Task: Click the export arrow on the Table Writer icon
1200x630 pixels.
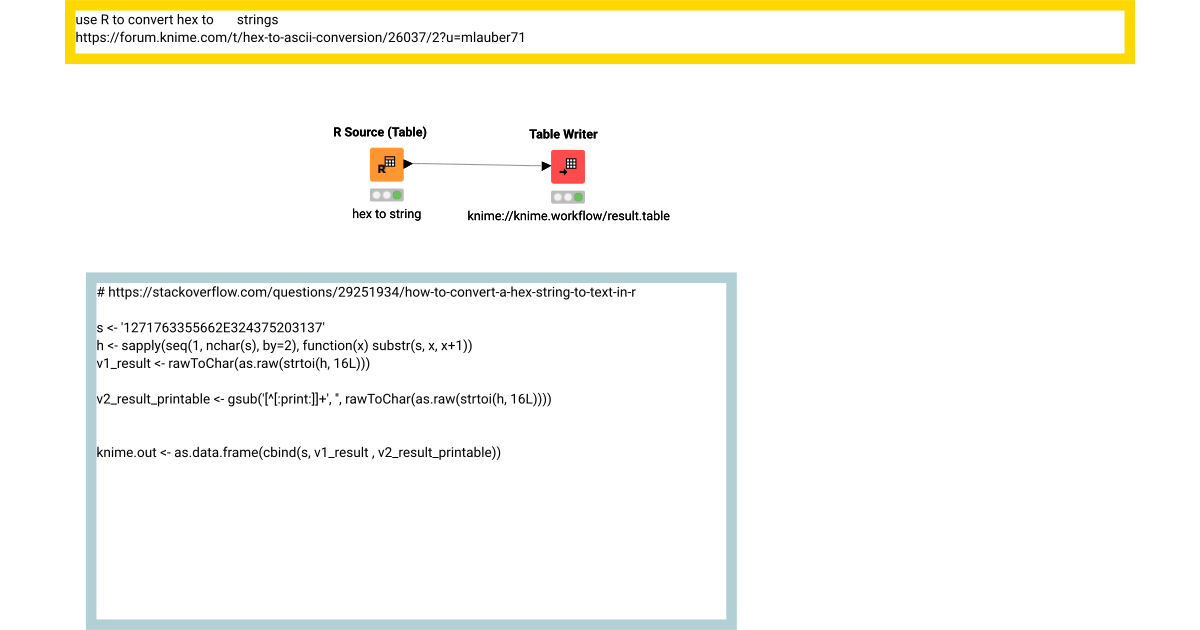Action: pyautogui.click(x=565, y=172)
